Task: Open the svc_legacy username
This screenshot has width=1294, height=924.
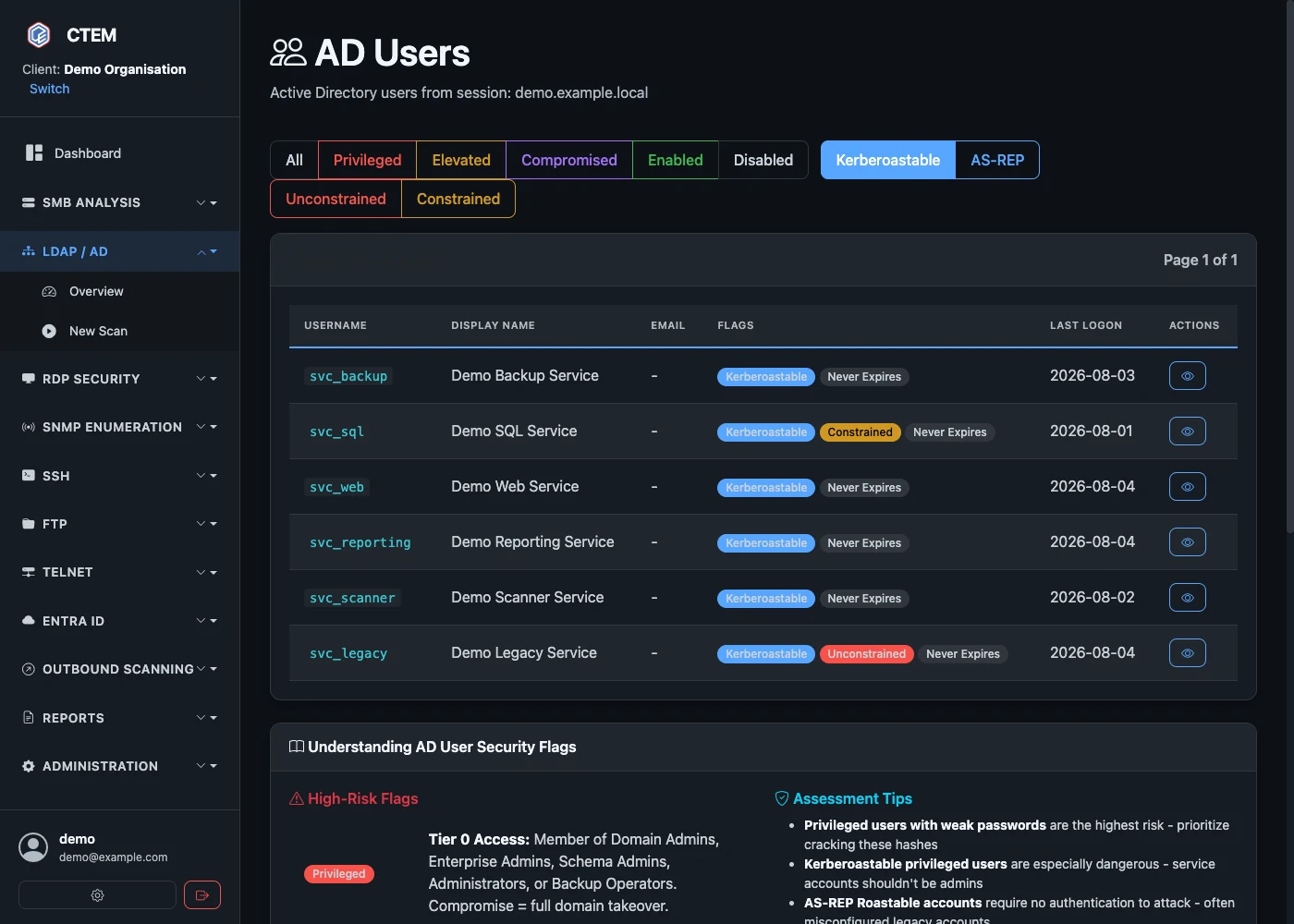Action: 348,653
